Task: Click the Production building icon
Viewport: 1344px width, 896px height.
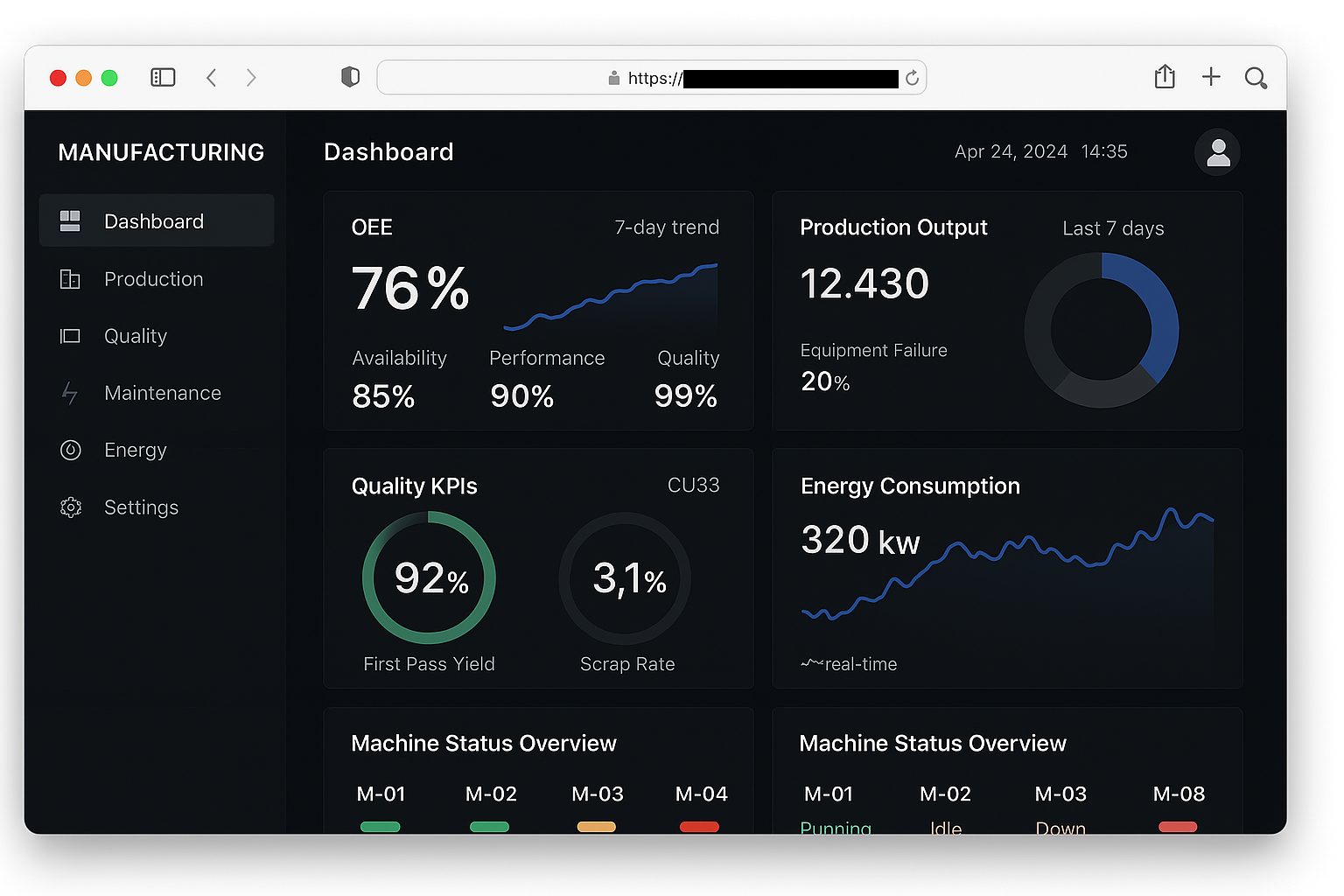Action: click(x=70, y=279)
